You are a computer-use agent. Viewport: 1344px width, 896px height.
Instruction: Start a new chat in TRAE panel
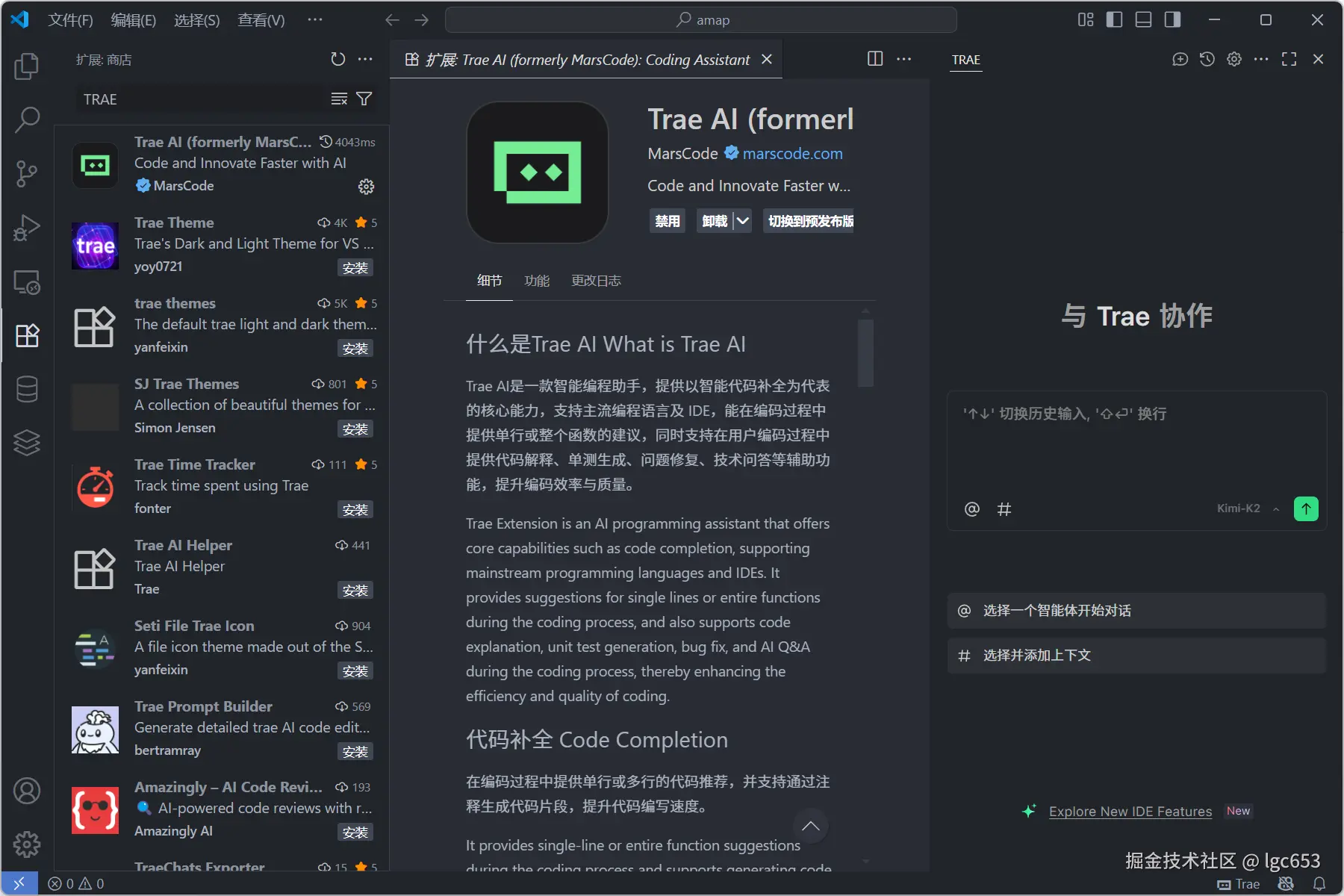click(x=1180, y=59)
